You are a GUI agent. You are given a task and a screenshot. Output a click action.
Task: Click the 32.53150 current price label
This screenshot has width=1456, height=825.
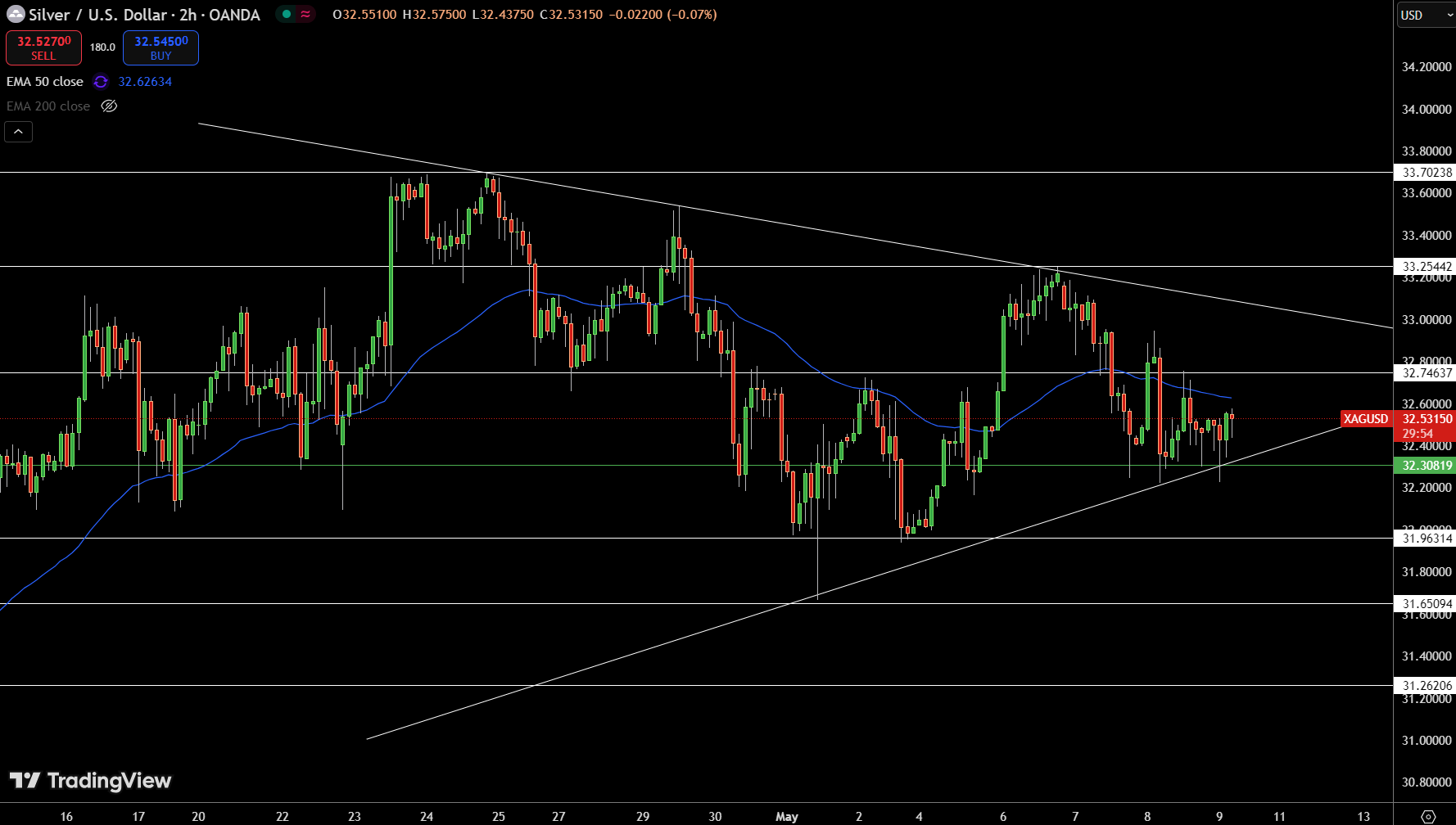coord(1426,419)
